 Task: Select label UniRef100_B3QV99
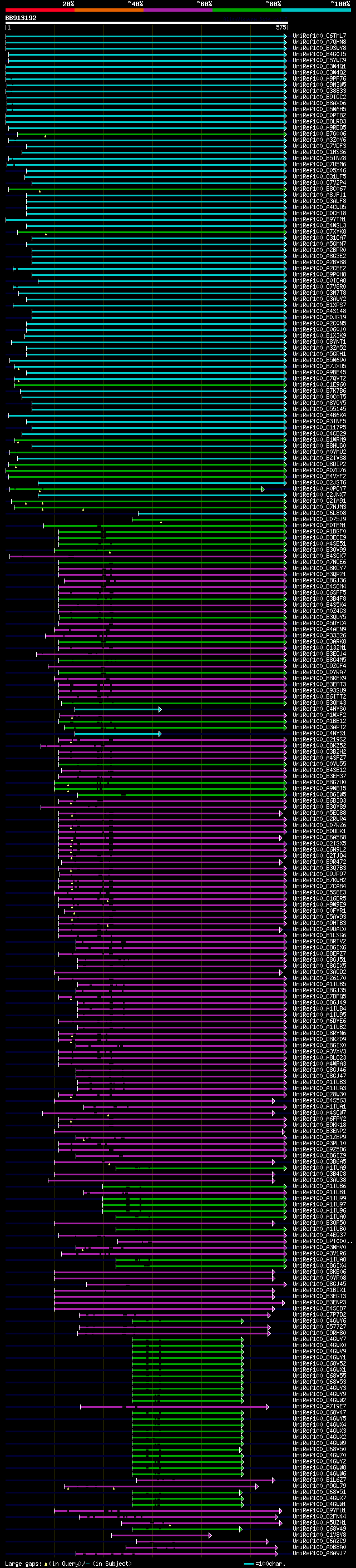(319, 550)
